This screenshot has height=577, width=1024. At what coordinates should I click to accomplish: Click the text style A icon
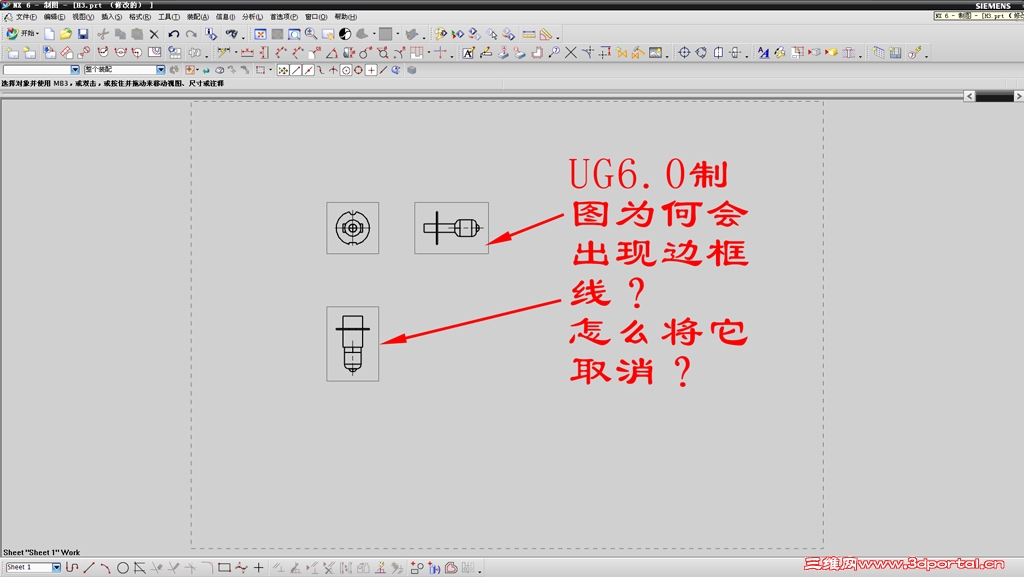[x=763, y=53]
